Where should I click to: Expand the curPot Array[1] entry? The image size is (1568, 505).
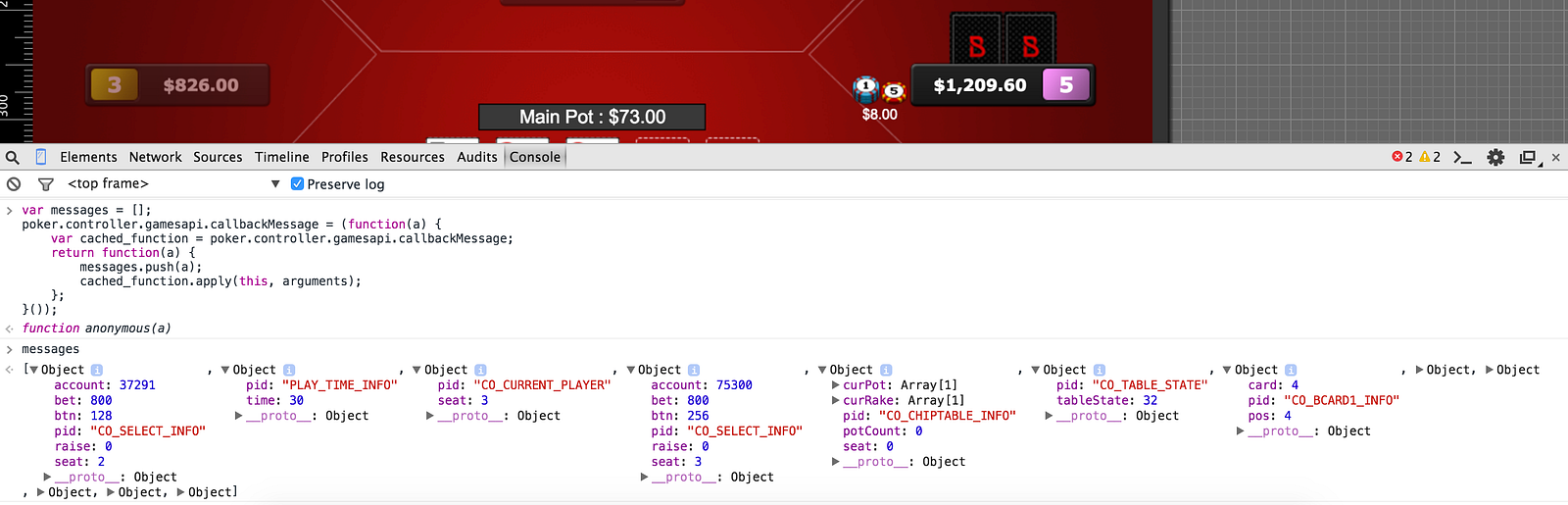(836, 385)
